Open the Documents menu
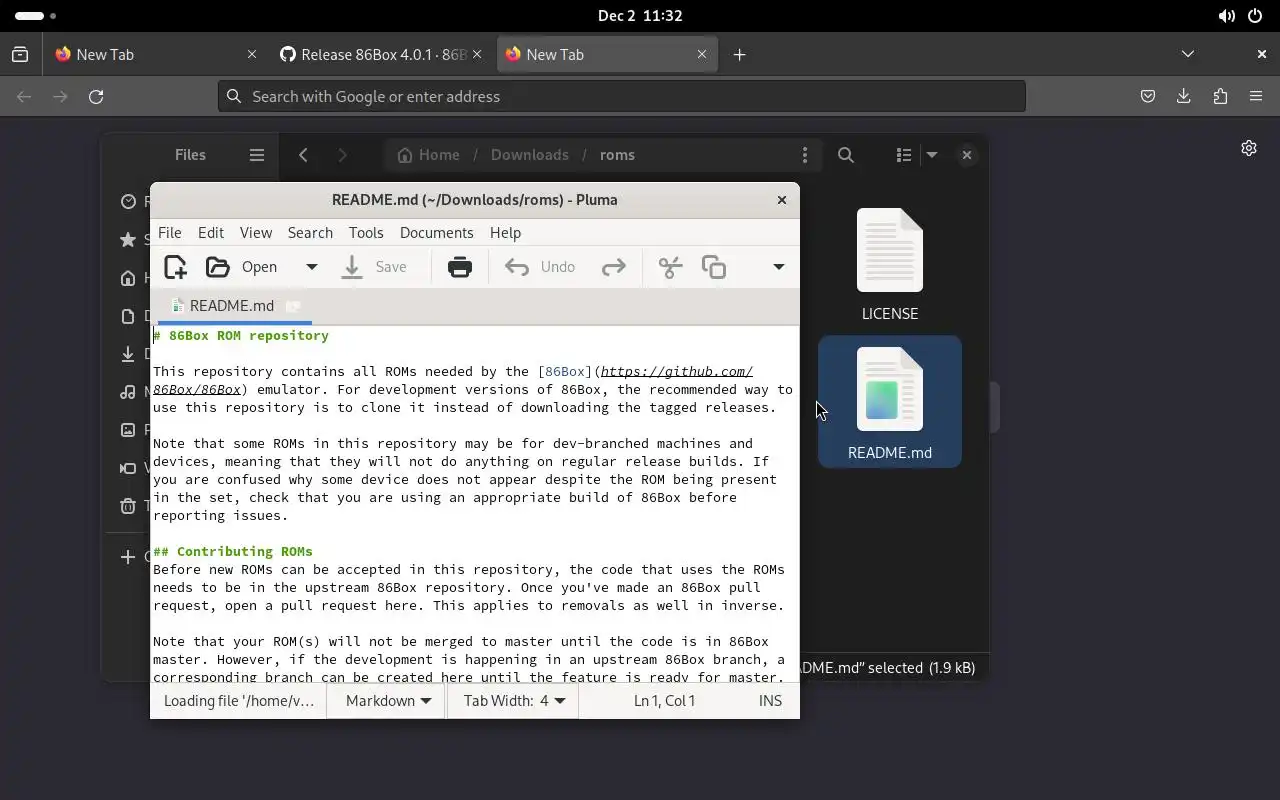Image resolution: width=1280 pixels, height=800 pixels. [436, 232]
